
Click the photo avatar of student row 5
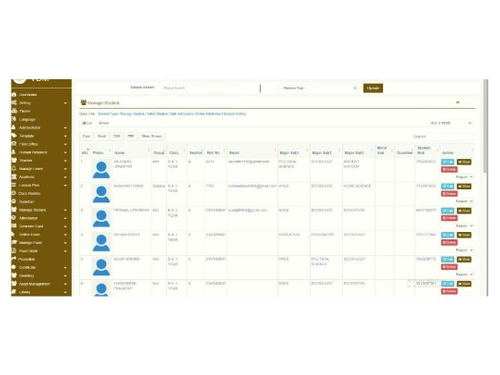[101, 267]
